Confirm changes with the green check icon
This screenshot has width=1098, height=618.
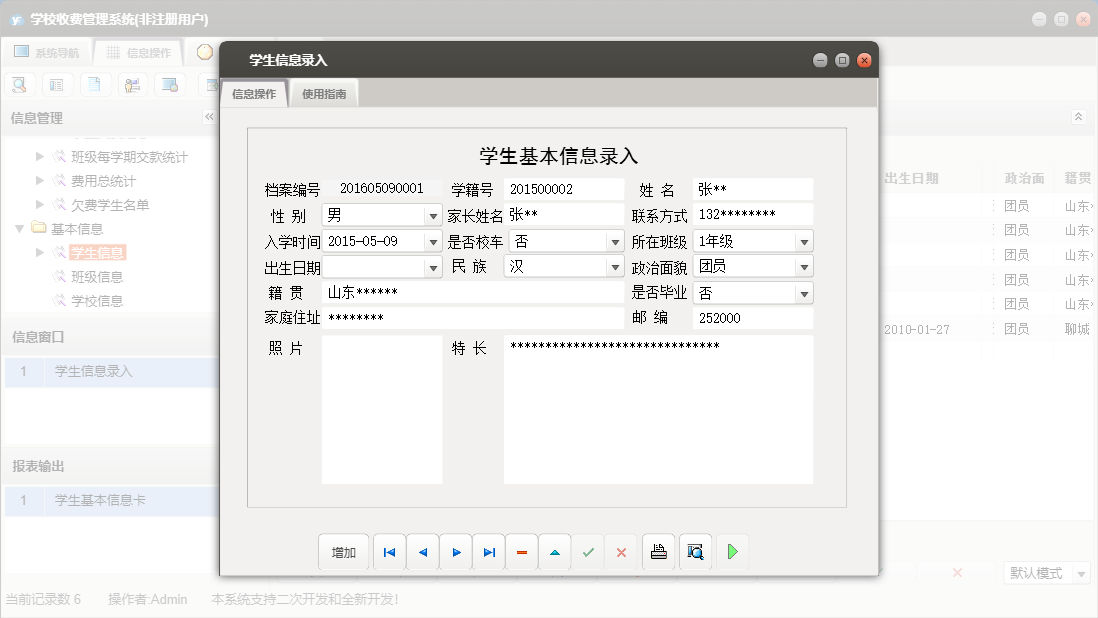[x=588, y=551]
